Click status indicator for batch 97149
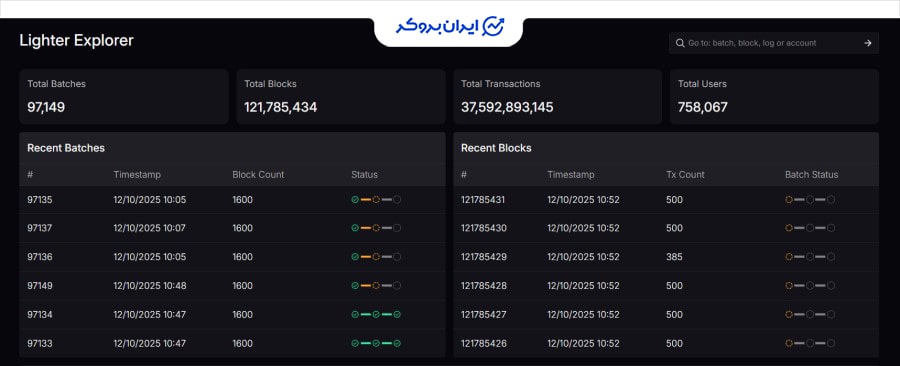This screenshot has width=900, height=366. (376, 286)
